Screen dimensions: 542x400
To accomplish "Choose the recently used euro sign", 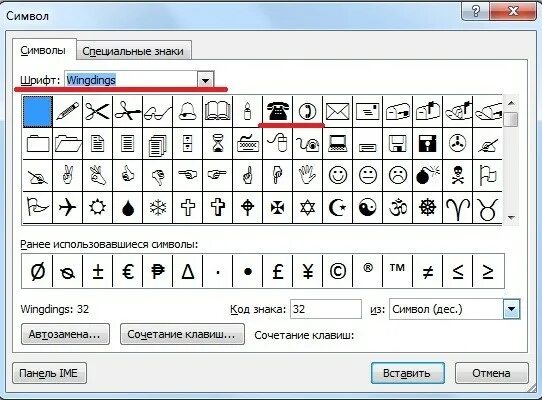I will pyautogui.click(x=128, y=271).
